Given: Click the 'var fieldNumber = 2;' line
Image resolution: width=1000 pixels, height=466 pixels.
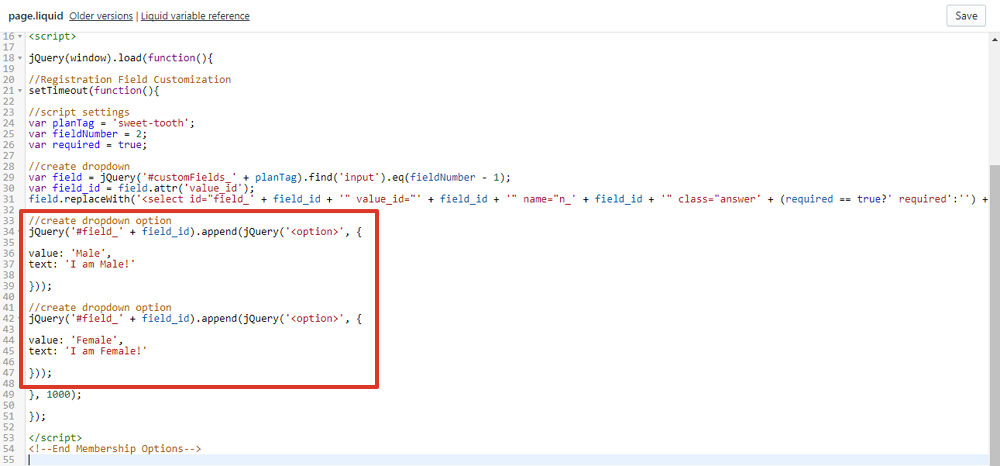Looking at the screenshot, I should [x=88, y=135].
